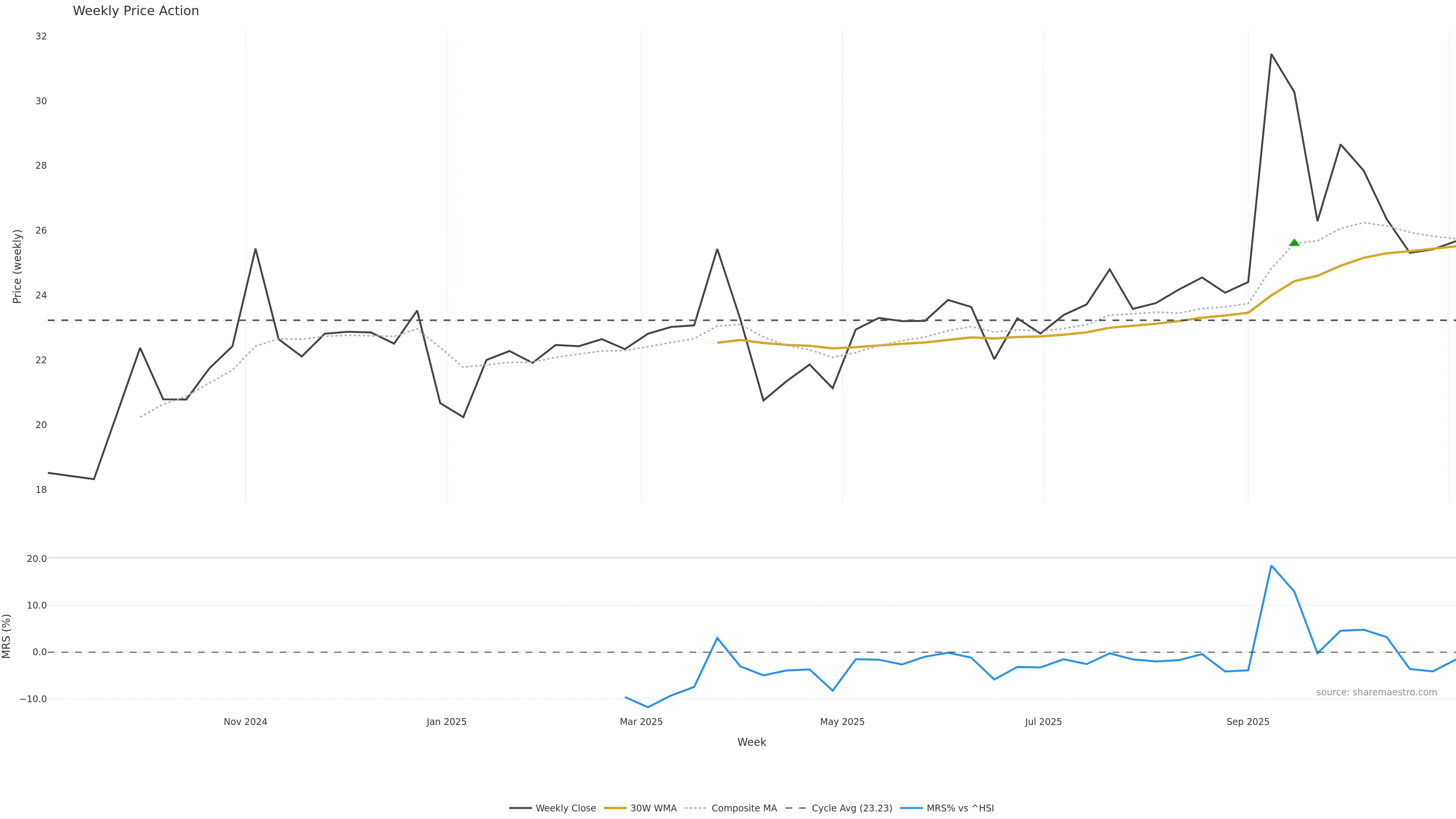Image resolution: width=1456 pixels, height=819 pixels.
Task: Click the MRS (%) y-axis title
Action: (7, 636)
